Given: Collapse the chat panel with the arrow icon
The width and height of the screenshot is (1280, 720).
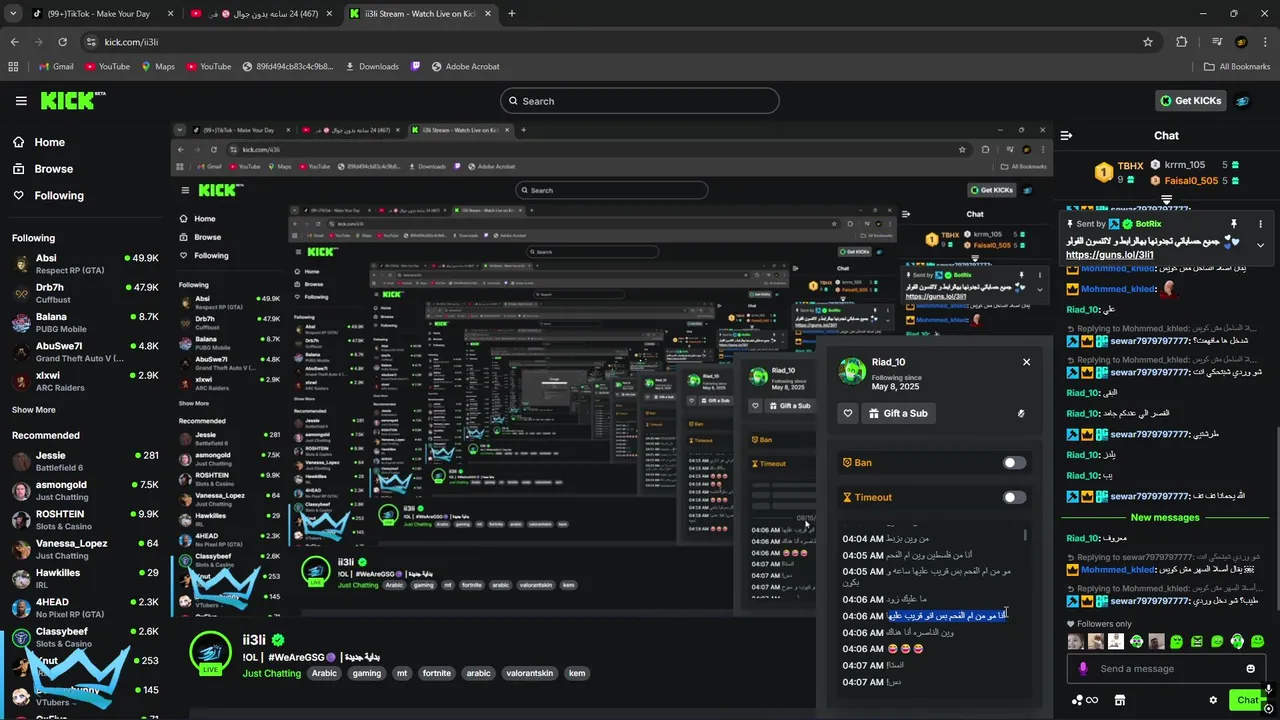Looking at the screenshot, I should point(1066,136).
